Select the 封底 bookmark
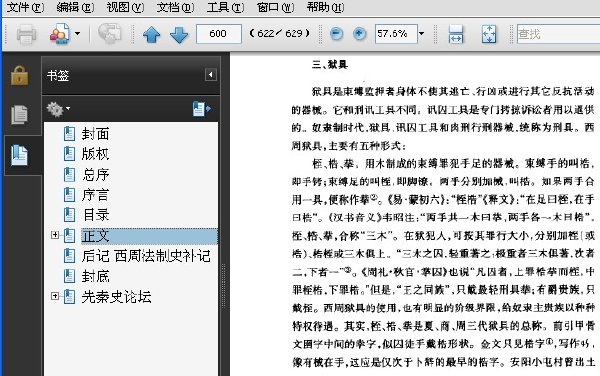 pyautogui.click(x=95, y=277)
